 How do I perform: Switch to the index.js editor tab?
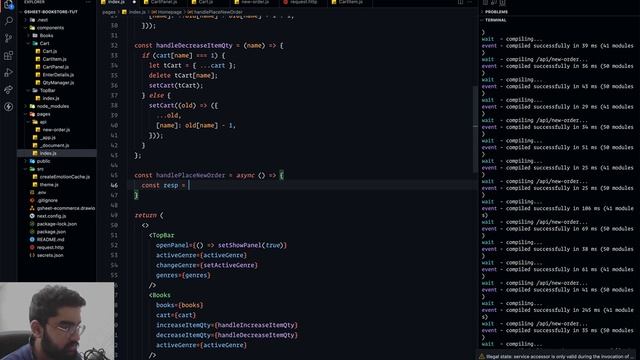click(x=116, y=2)
